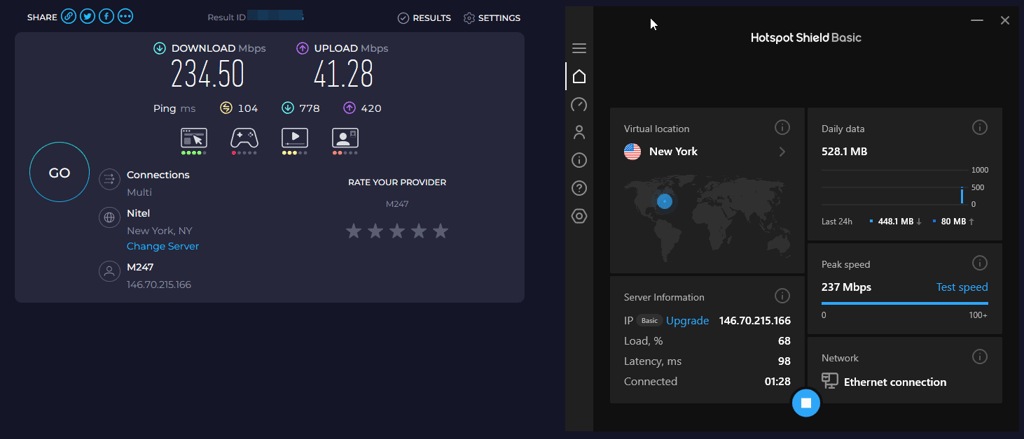Expand virtual location list next to New York

point(782,152)
